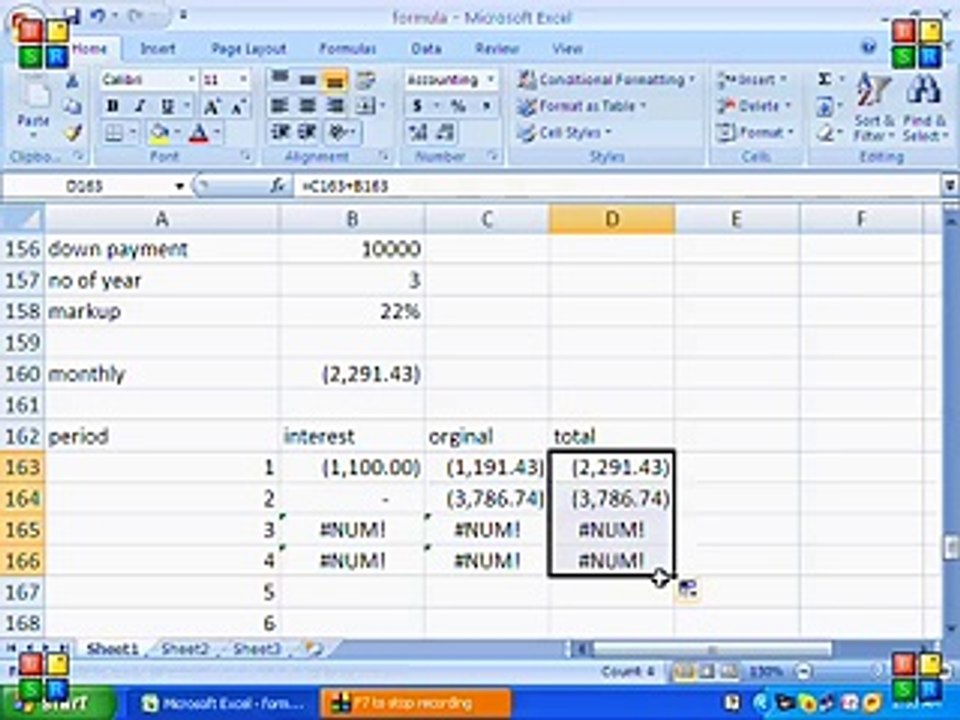Image resolution: width=960 pixels, height=720 pixels.
Task: Toggle Bottom Align (highlighted) button
Action: click(334, 80)
